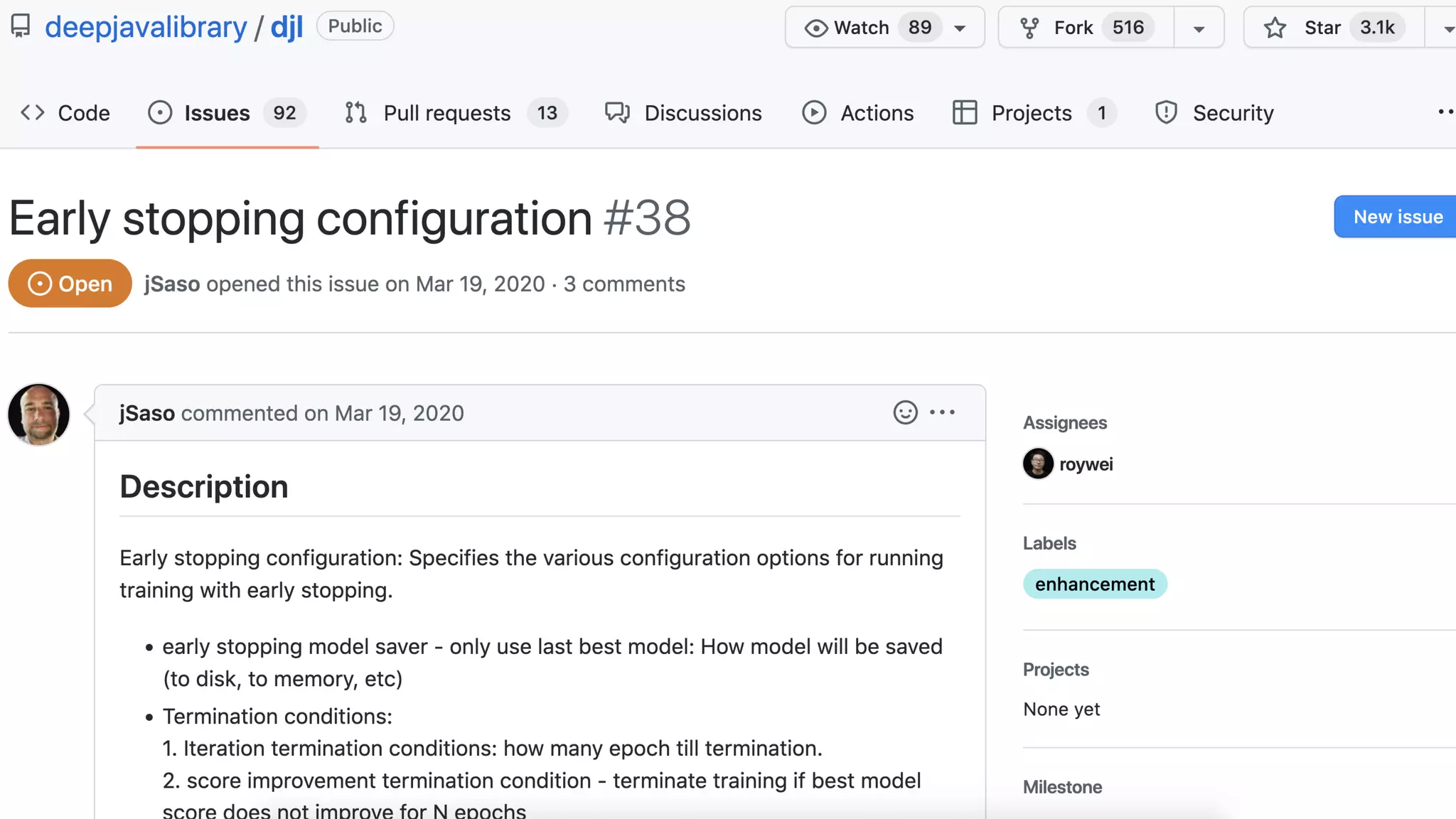Click the circle-dot icon in the Open badge

click(40, 284)
